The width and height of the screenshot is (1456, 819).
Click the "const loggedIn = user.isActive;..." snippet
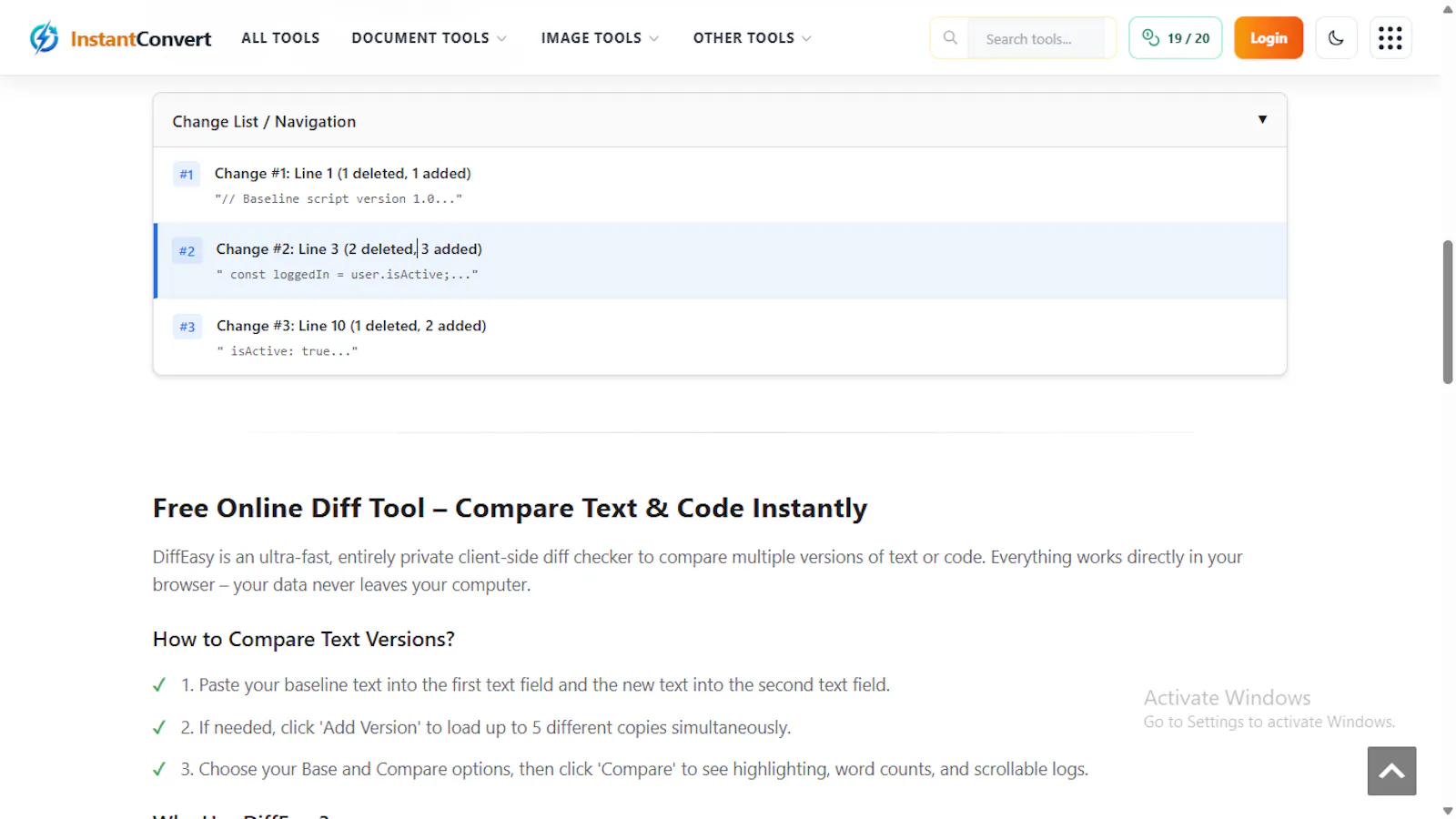(347, 274)
